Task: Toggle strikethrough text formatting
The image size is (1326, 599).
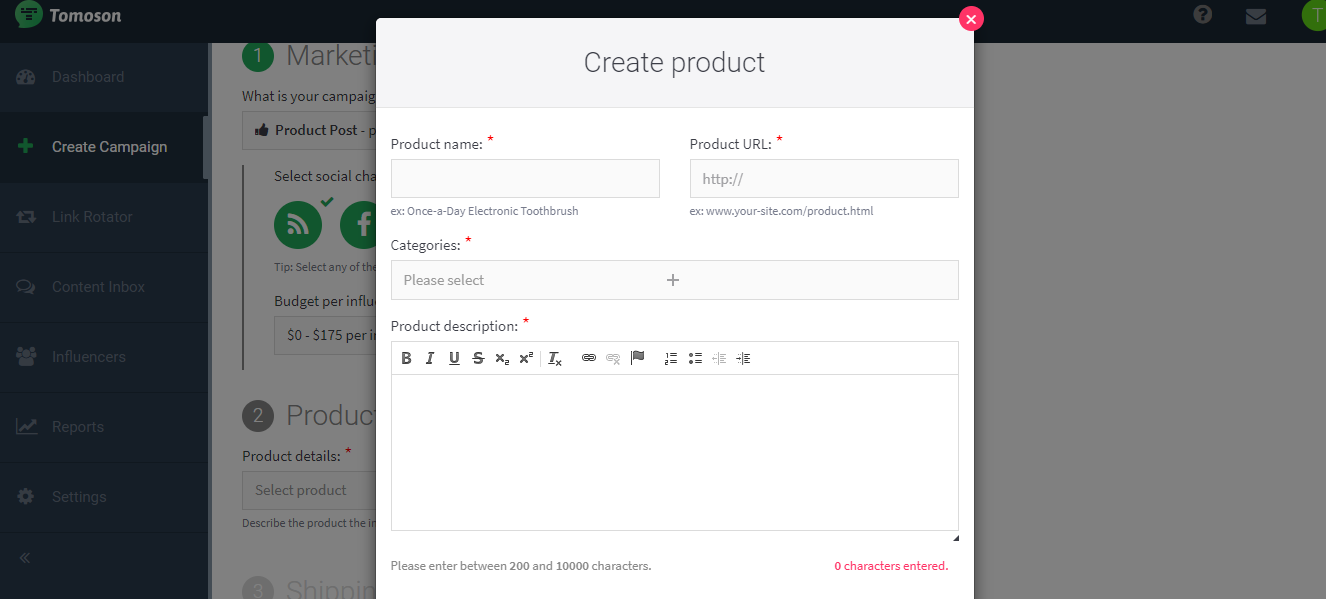Action: 478,358
